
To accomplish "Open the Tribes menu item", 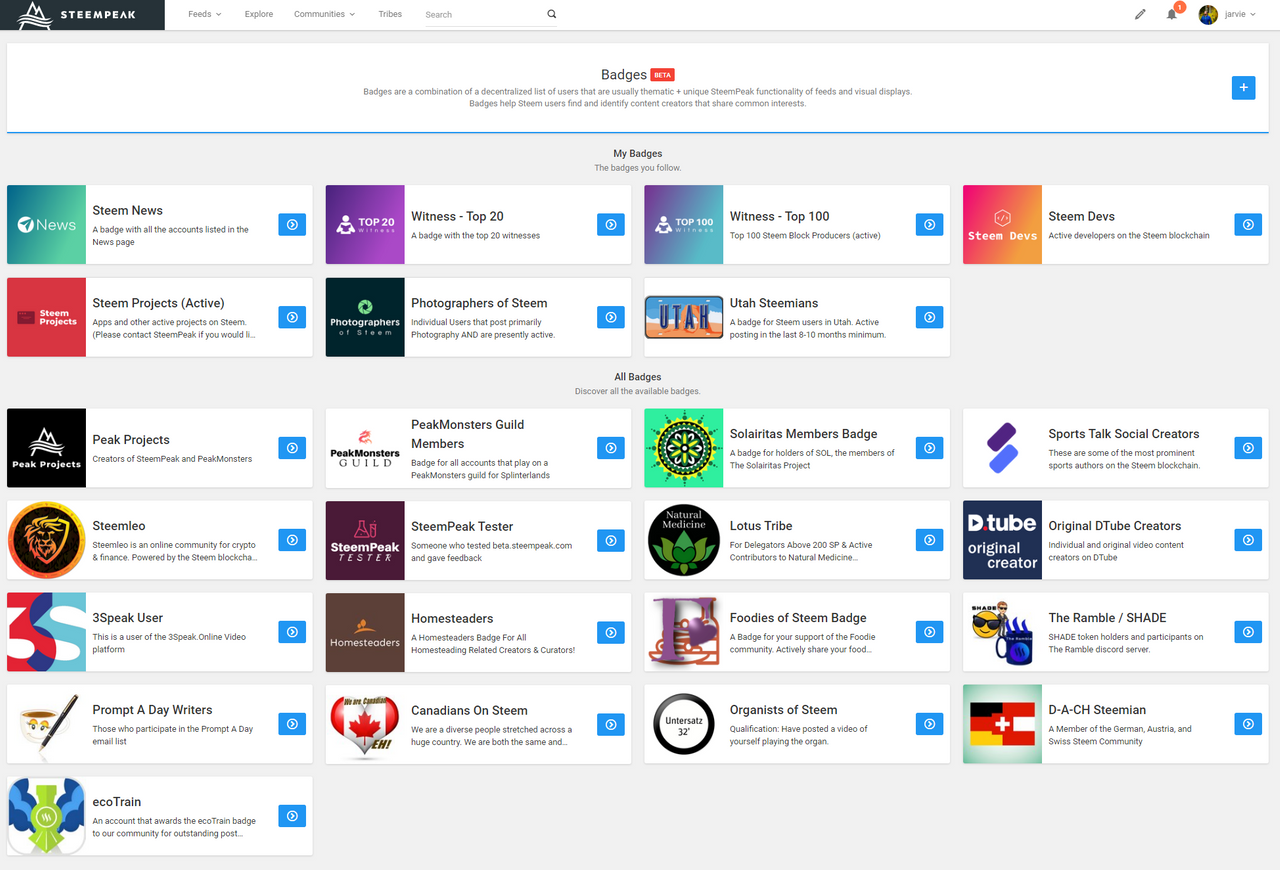I will (x=390, y=14).
